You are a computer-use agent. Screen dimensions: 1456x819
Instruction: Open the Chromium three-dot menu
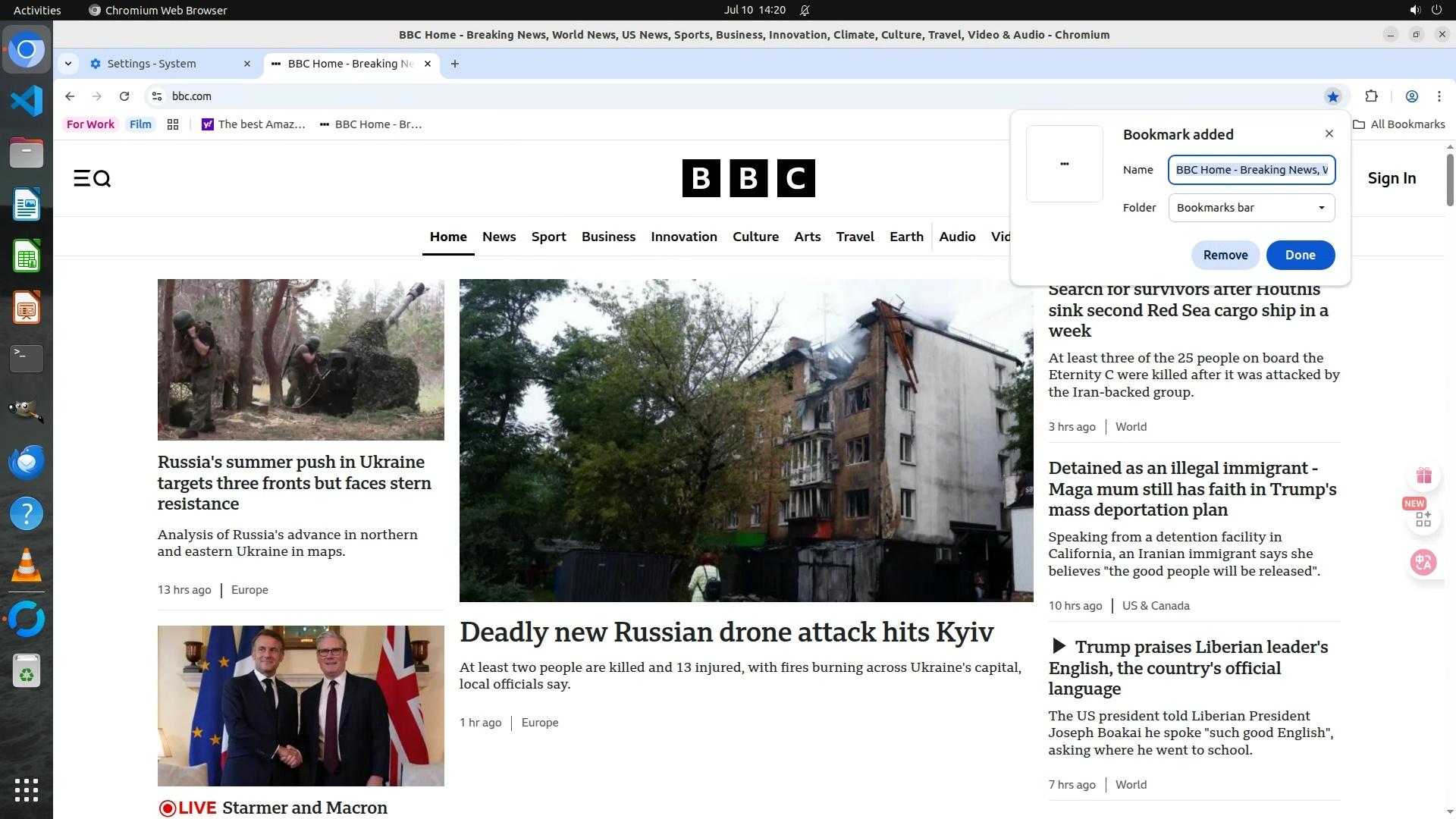pos(1439,96)
